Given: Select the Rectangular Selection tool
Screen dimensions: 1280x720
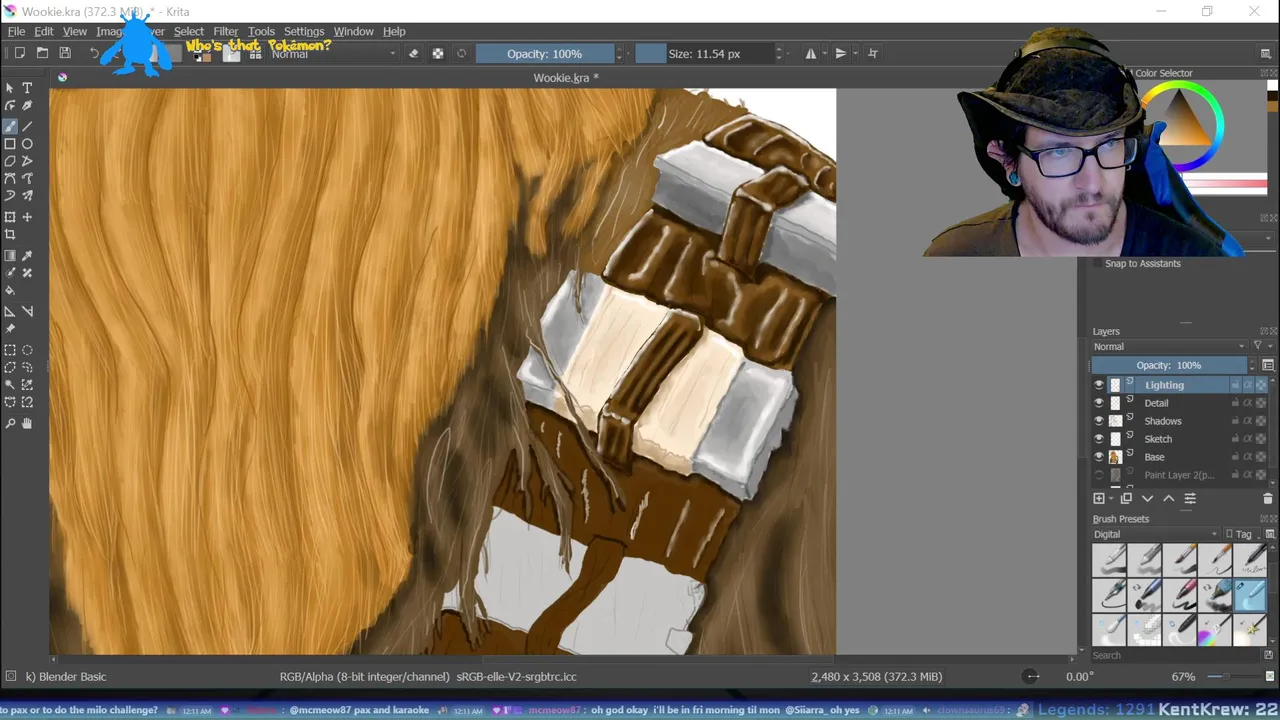Looking at the screenshot, I should [10, 350].
